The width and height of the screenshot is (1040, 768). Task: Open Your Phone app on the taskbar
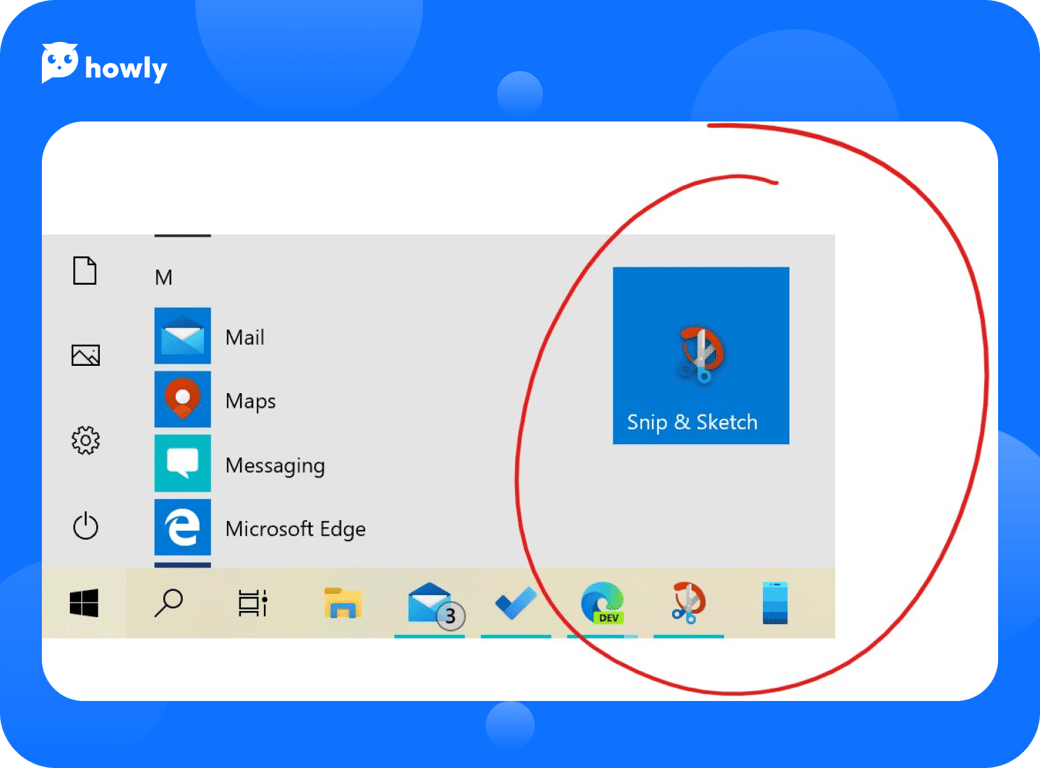pyautogui.click(x=775, y=603)
